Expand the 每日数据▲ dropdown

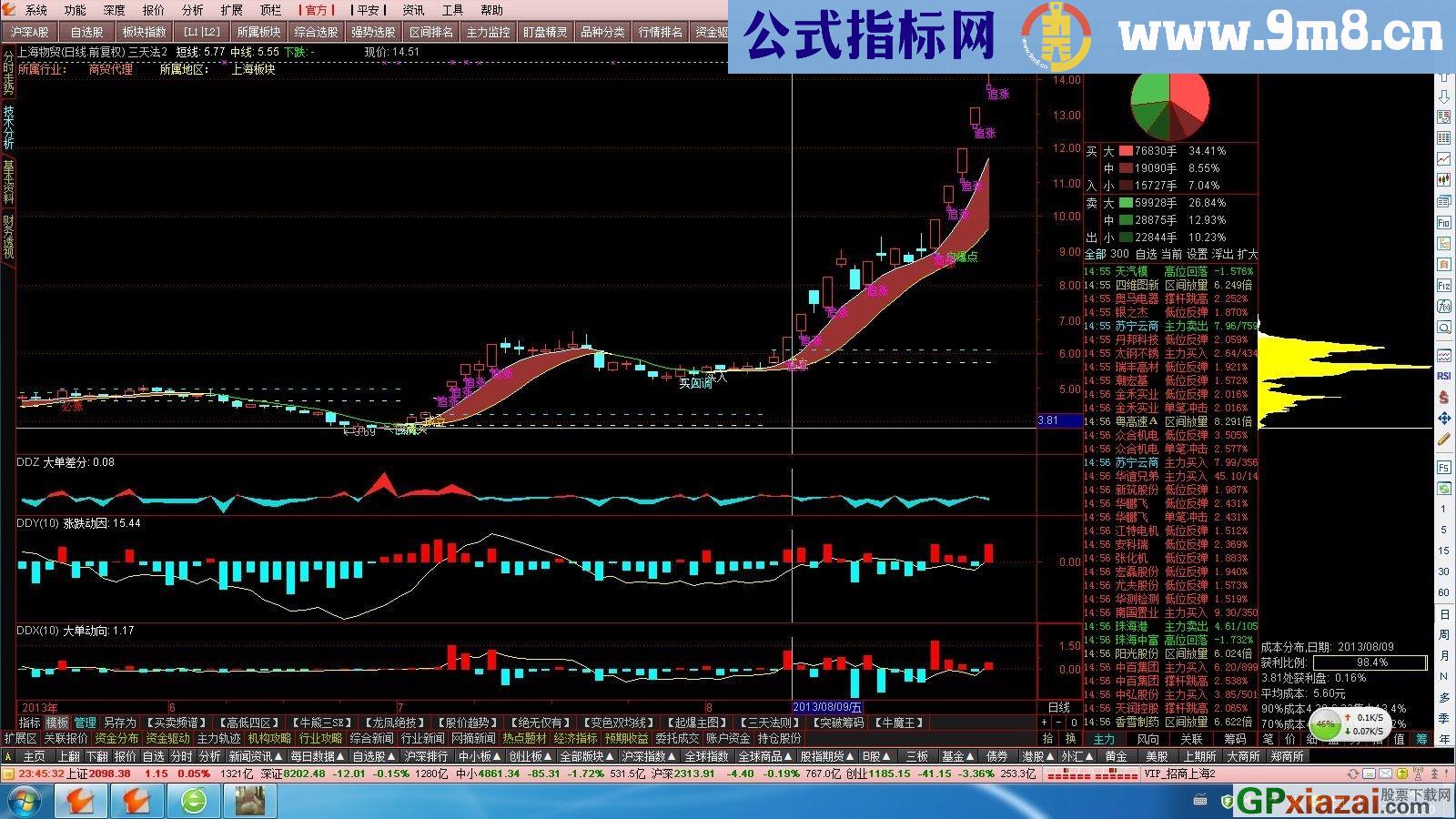[x=318, y=756]
